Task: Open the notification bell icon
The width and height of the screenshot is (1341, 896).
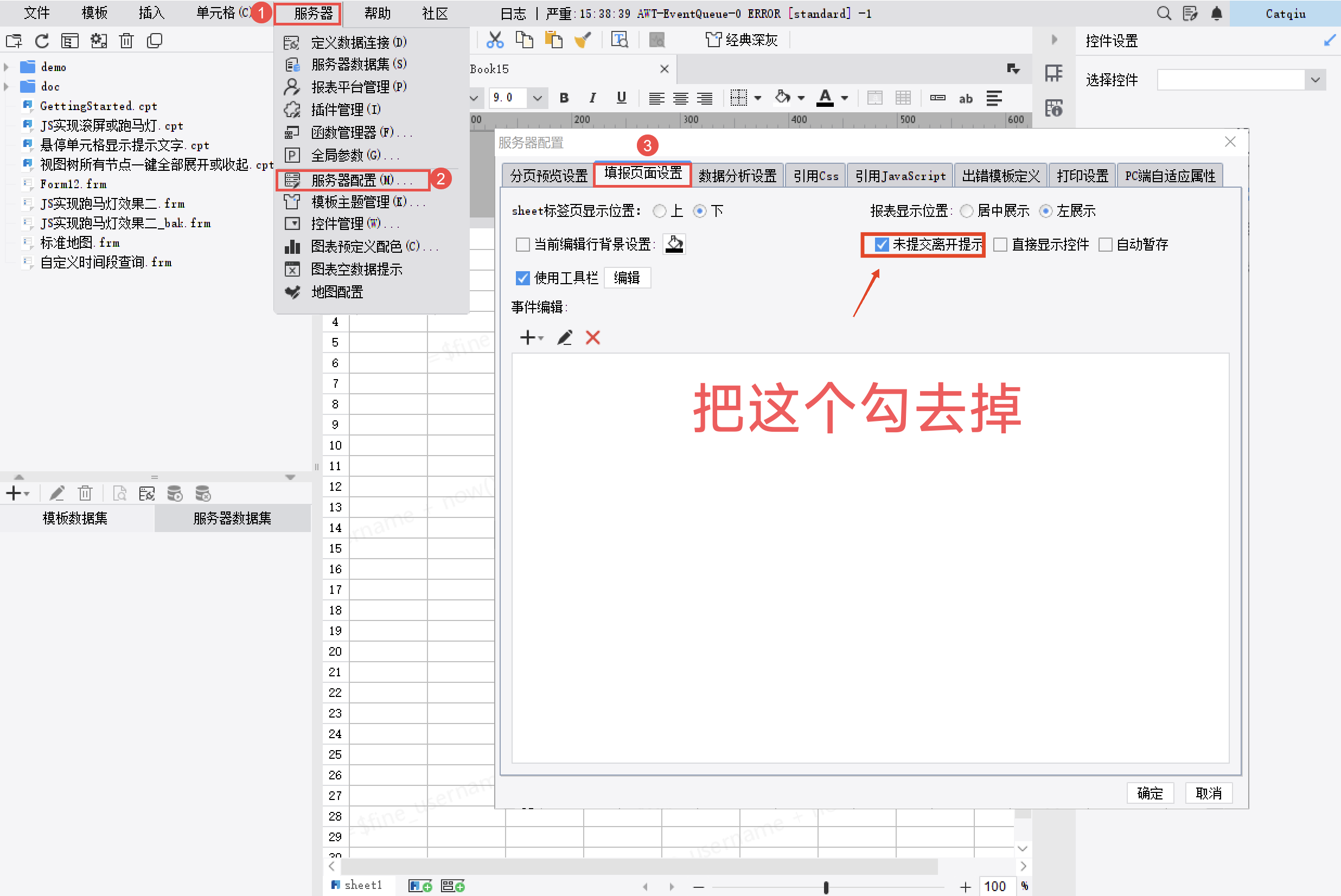Action: (1216, 13)
